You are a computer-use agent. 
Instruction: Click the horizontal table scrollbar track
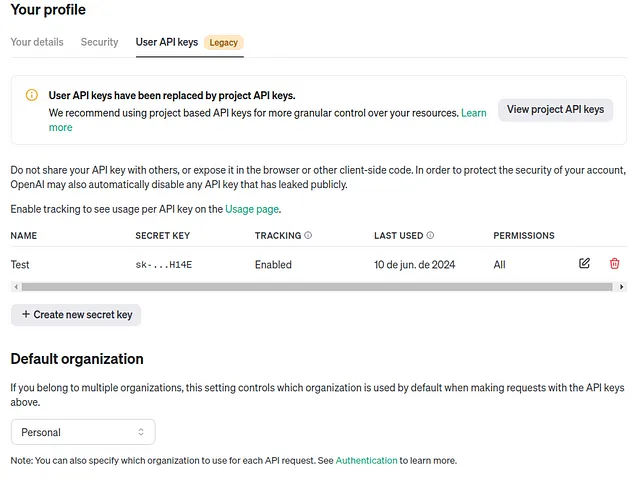pyautogui.click(x=317, y=287)
